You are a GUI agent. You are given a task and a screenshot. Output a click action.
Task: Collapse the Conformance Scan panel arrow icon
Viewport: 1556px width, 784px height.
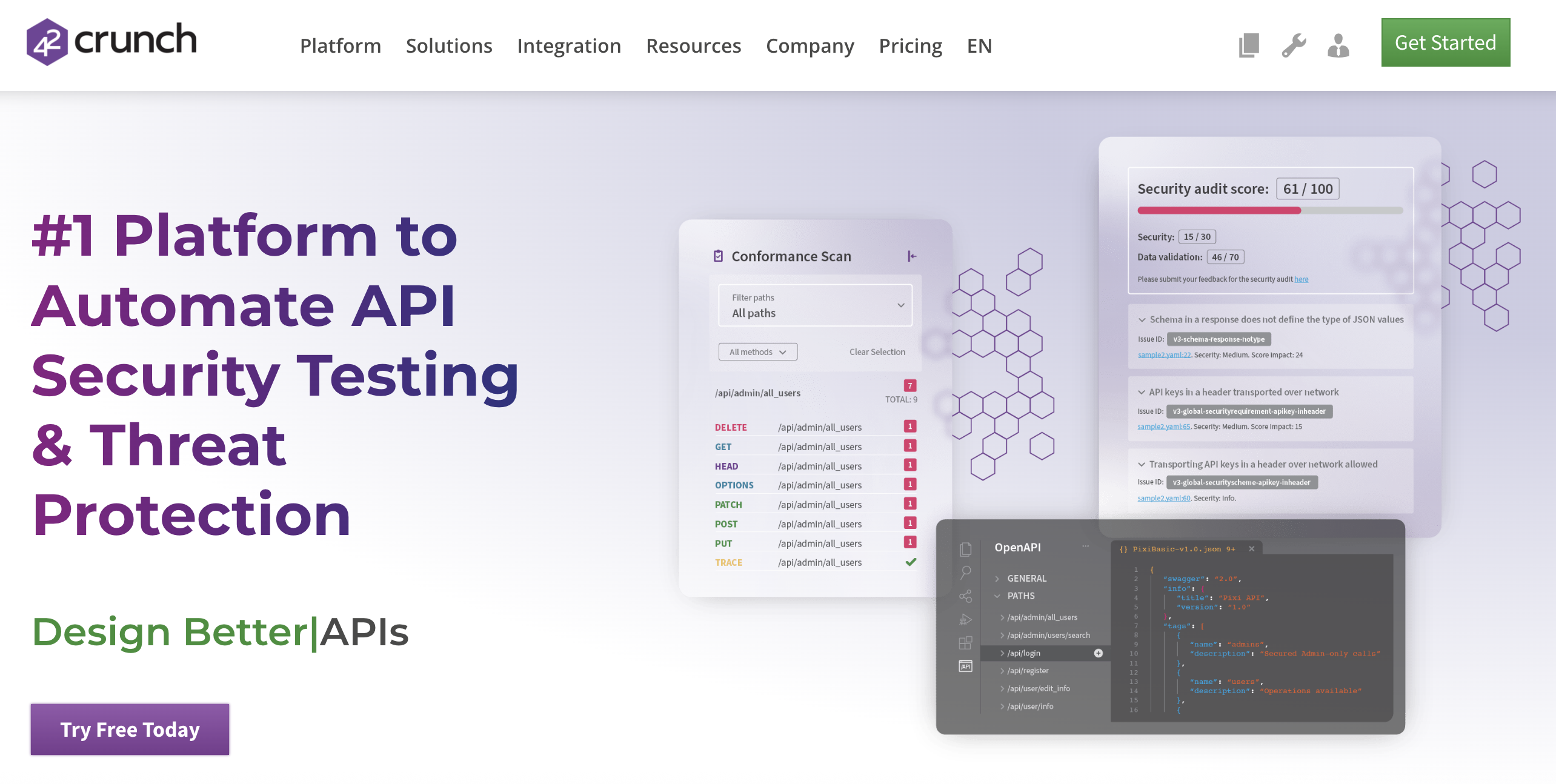912,256
